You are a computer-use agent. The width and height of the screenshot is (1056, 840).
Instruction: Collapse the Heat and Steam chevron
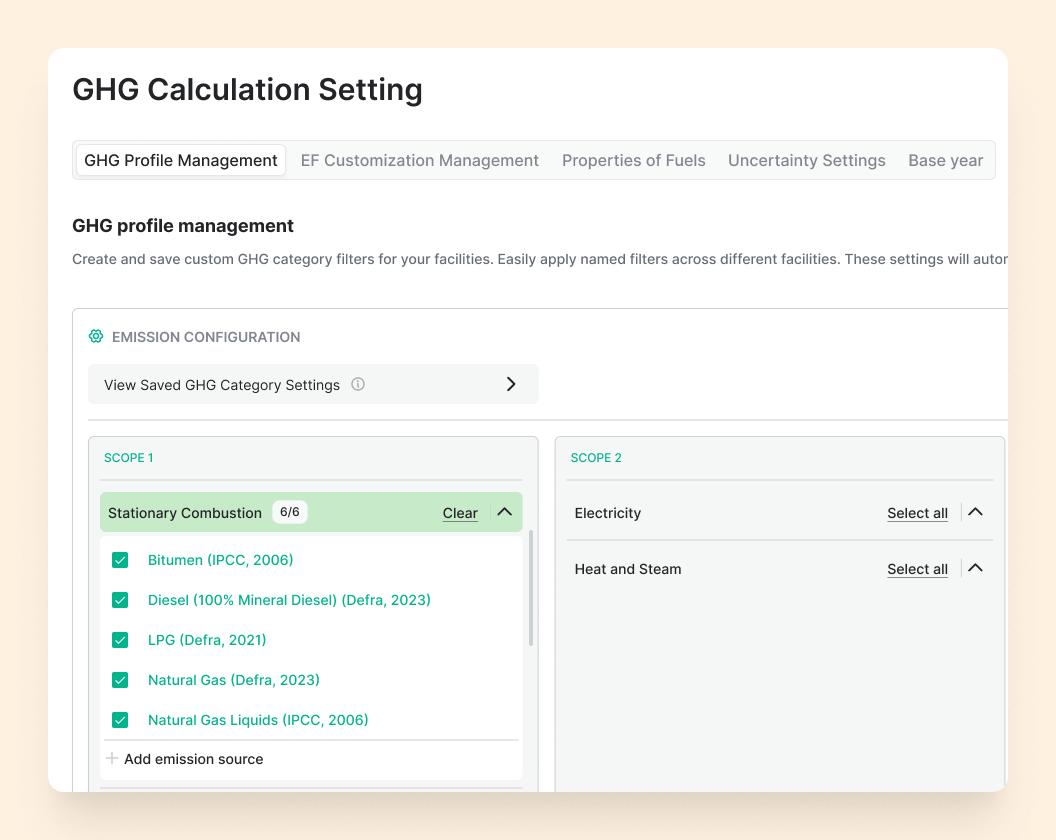coord(976,568)
